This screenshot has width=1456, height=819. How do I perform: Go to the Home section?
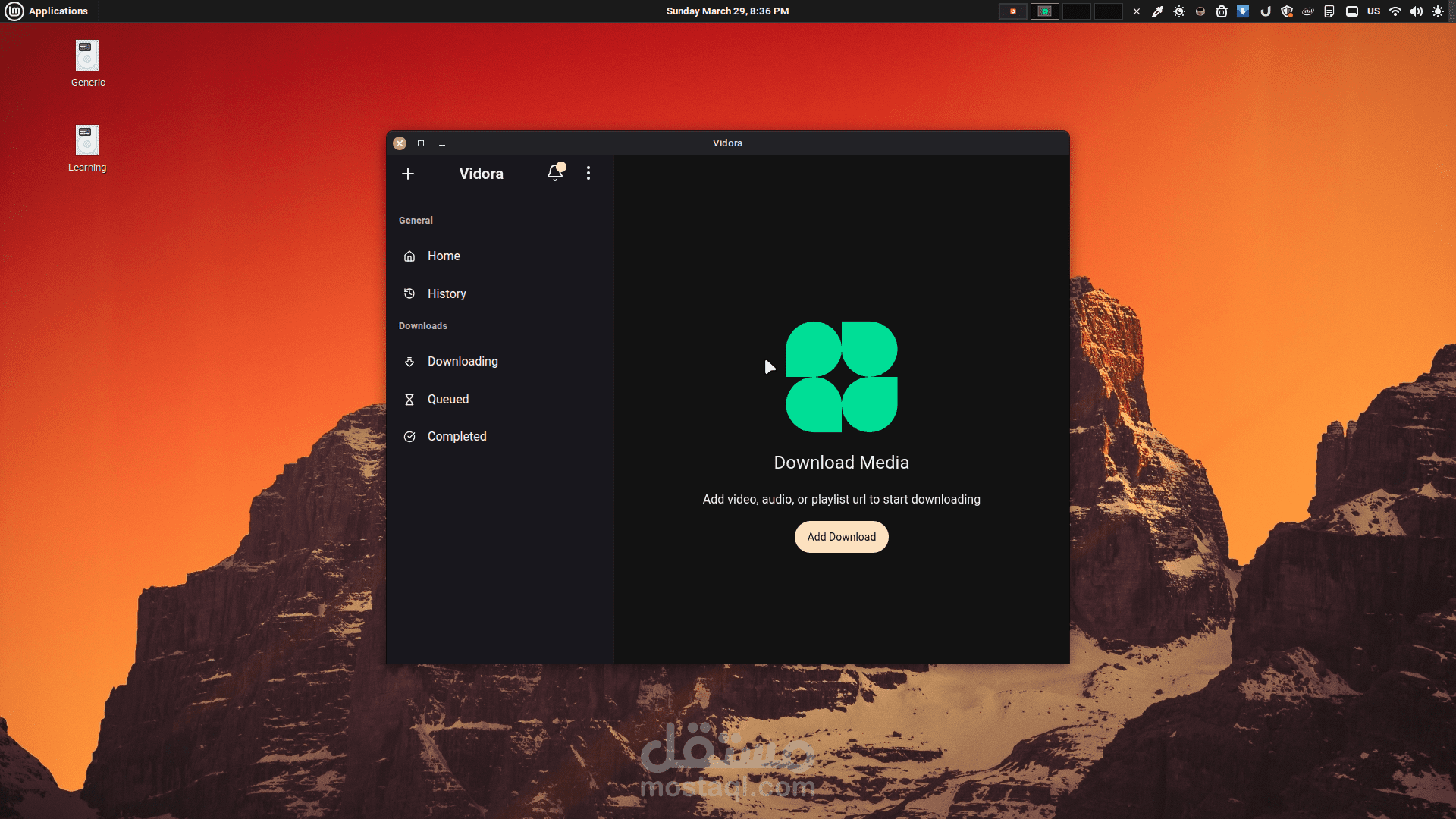click(444, 256)
